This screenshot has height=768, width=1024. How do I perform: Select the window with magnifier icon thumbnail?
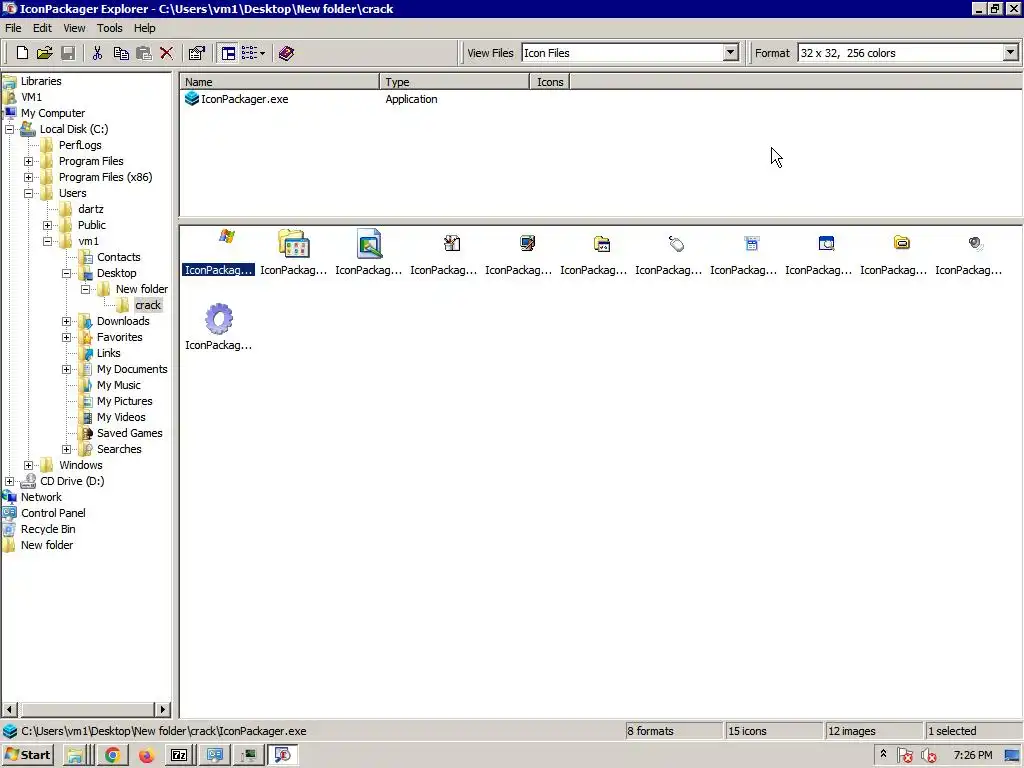coord(826,244)
